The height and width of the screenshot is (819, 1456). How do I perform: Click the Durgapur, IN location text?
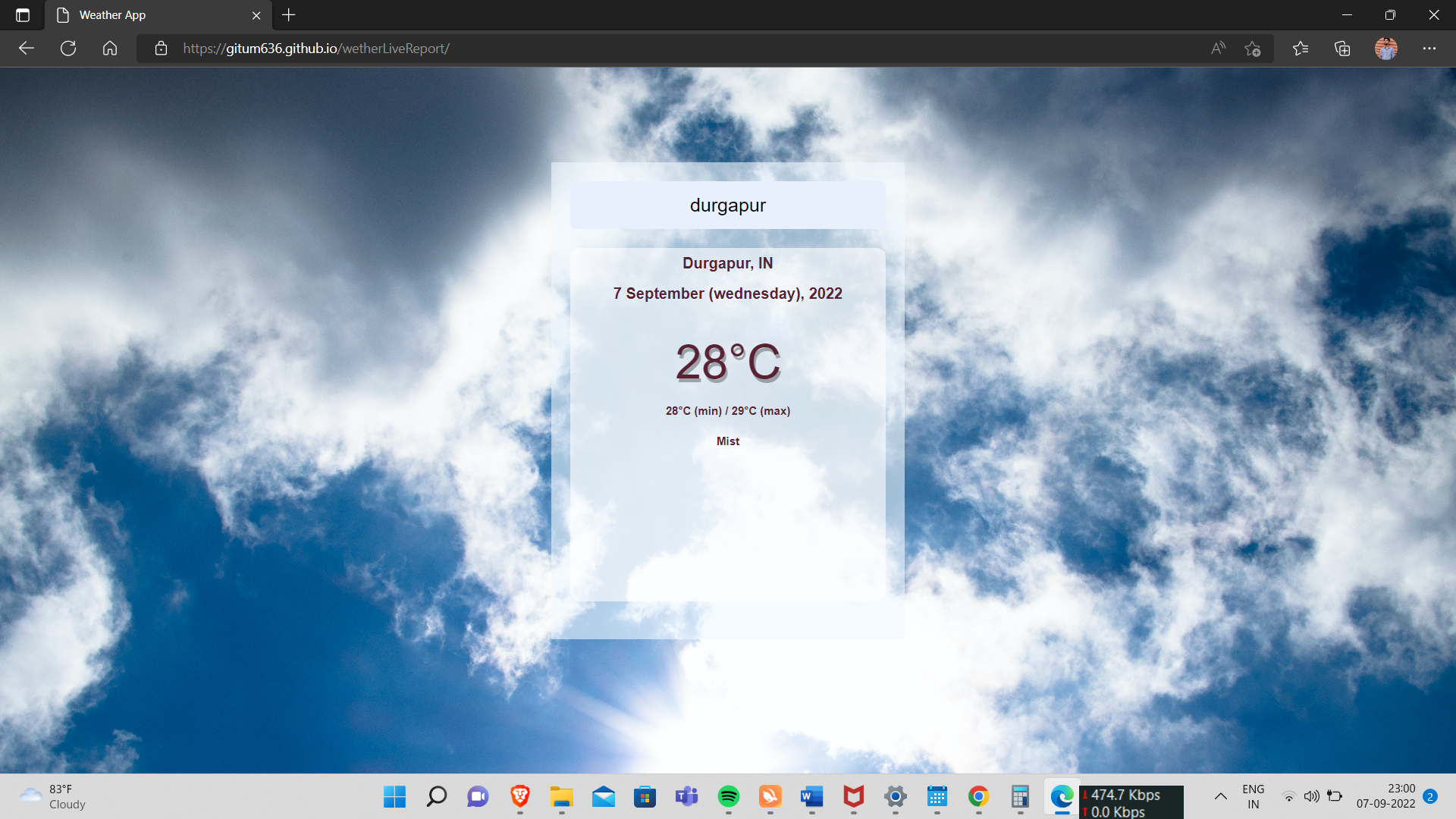(x=727, y=263)
